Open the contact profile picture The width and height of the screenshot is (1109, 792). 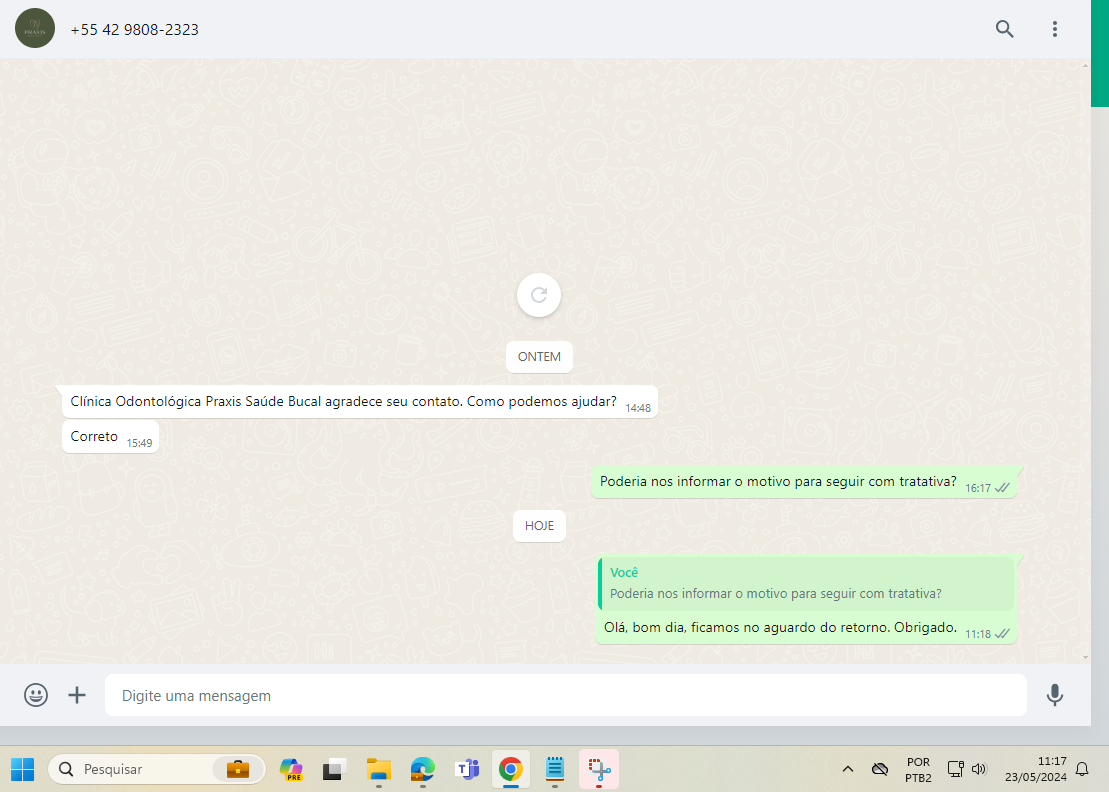[35, 28]
